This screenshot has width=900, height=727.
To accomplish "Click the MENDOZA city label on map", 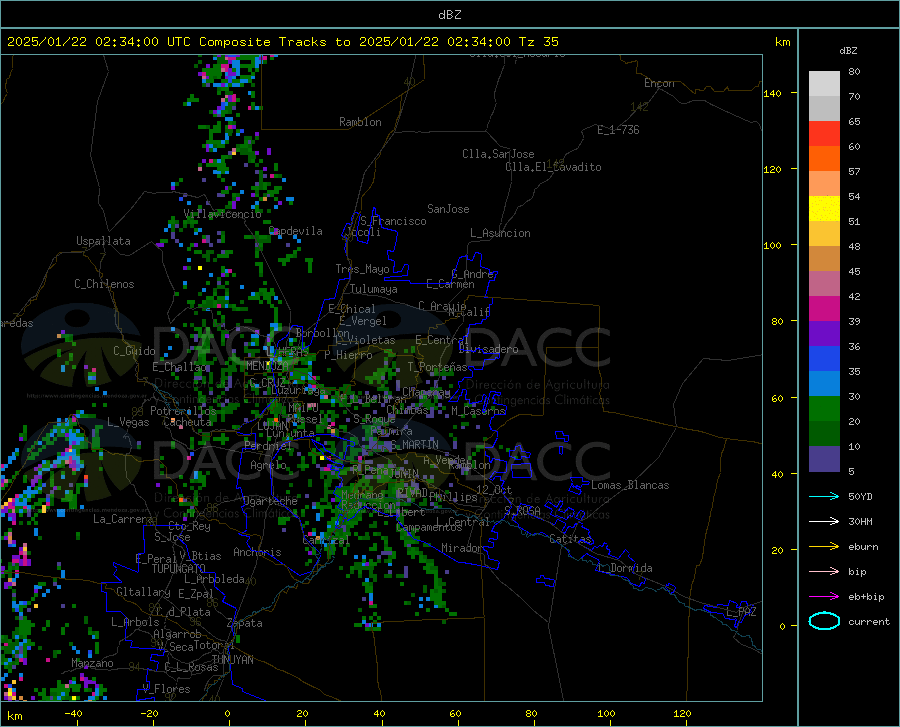I will [x=266, y=366].
